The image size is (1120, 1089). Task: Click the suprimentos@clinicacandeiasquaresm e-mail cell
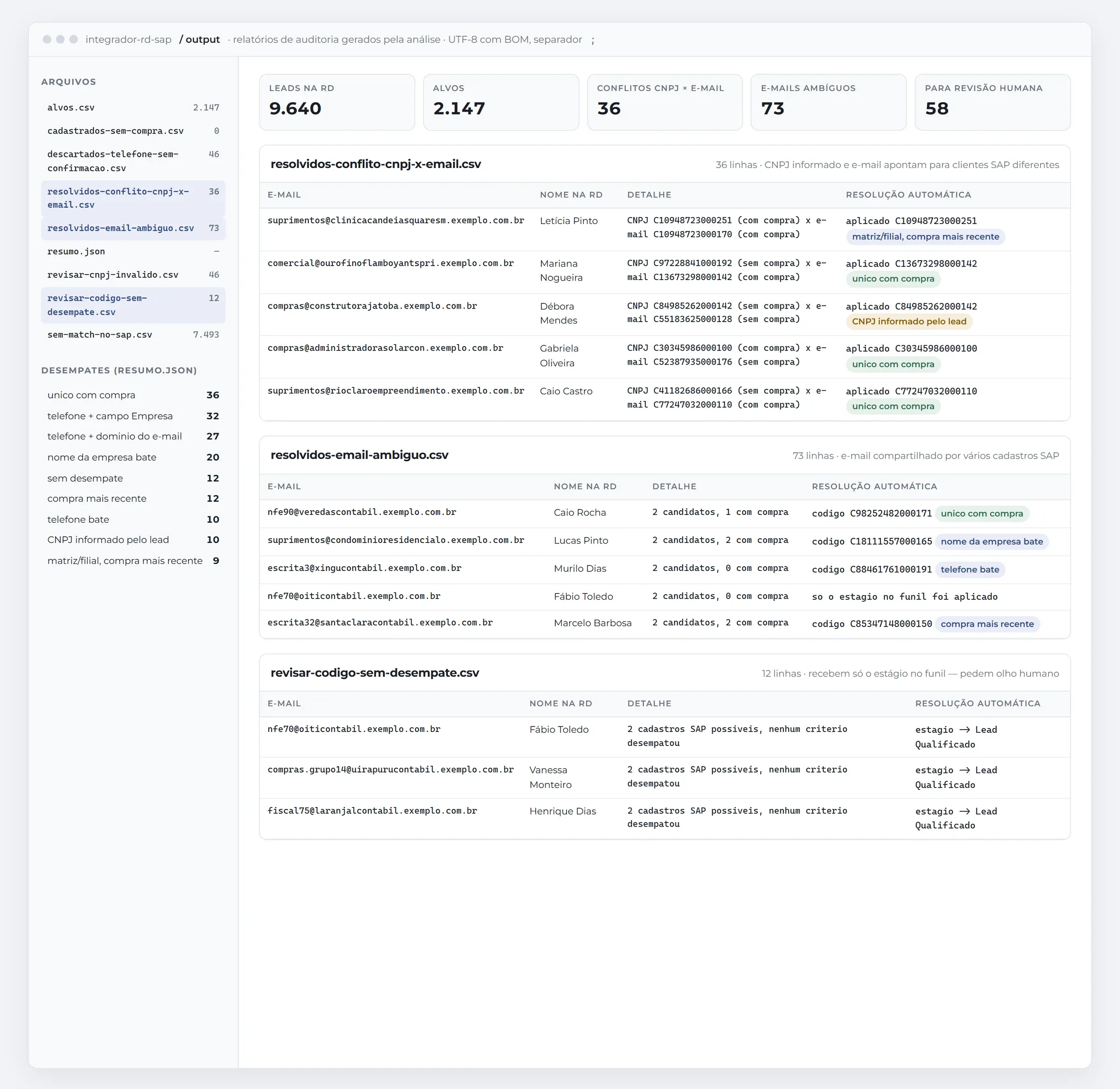click(x=396, y=221)
